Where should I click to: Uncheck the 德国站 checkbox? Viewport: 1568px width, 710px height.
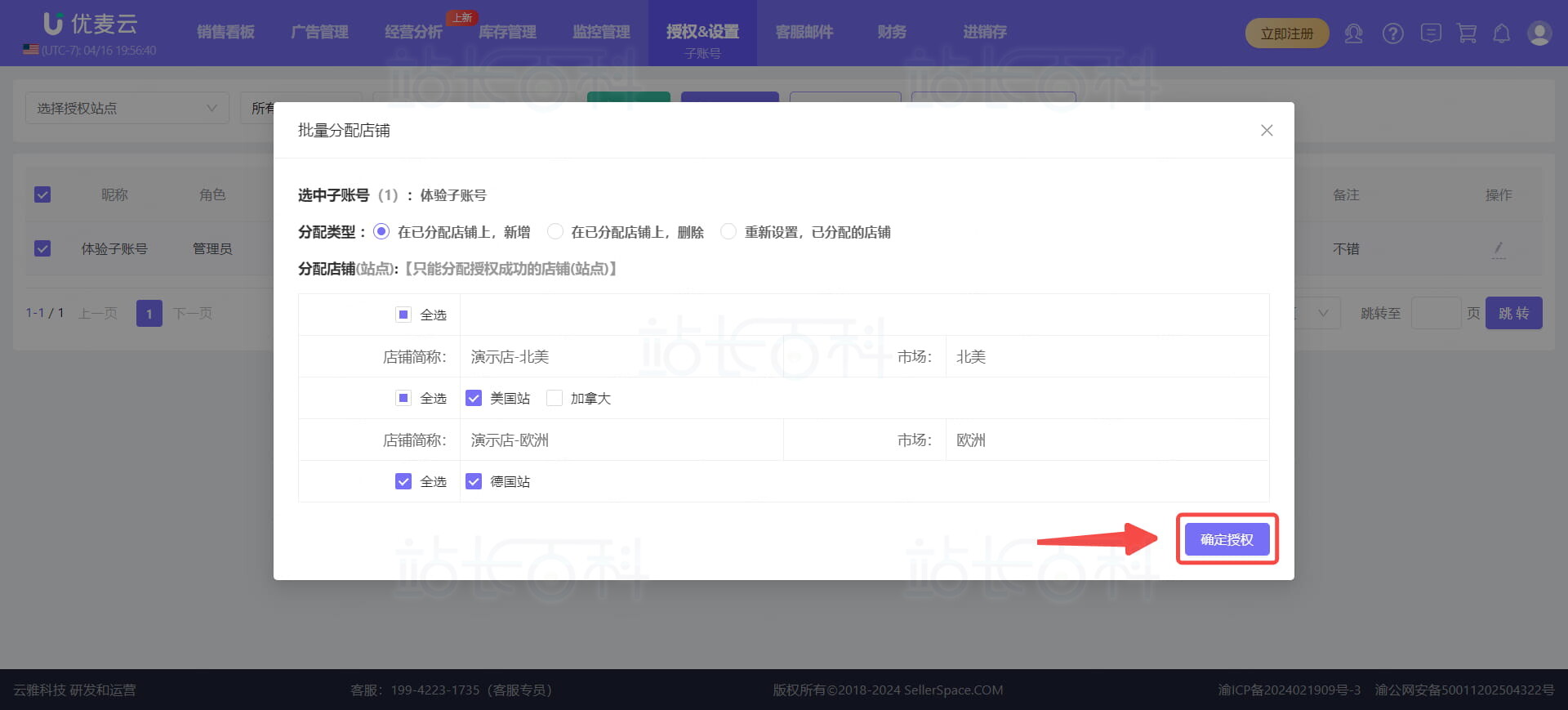[474, 482]
